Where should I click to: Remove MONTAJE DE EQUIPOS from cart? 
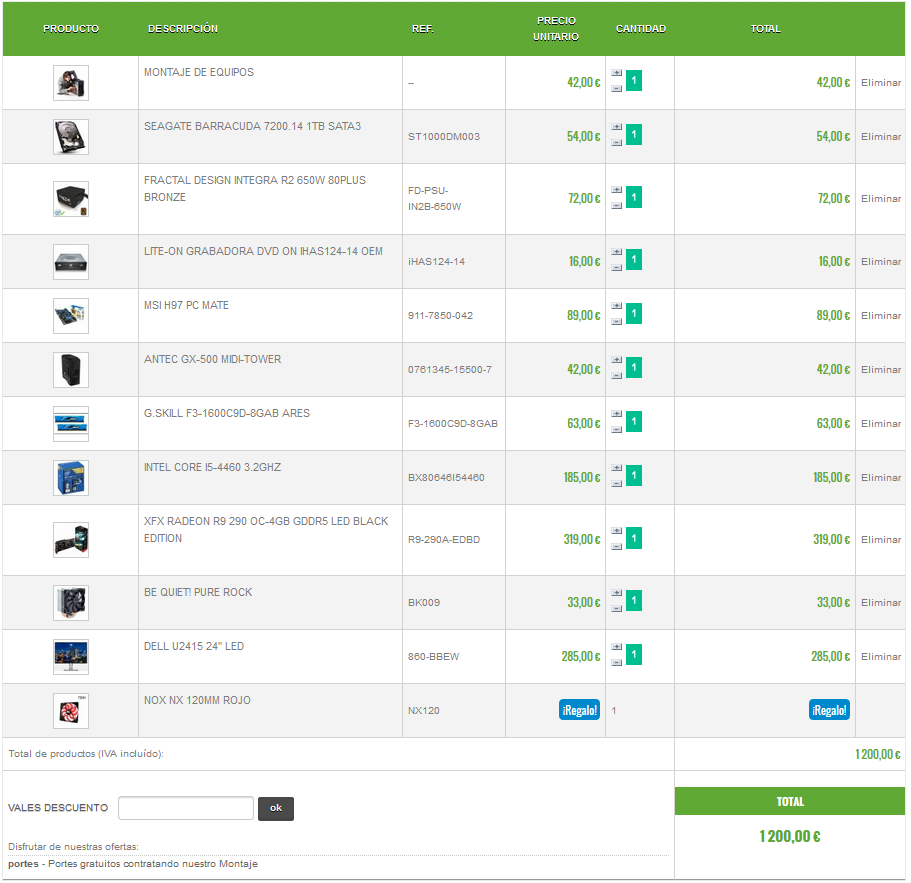(x=881, y=83)
